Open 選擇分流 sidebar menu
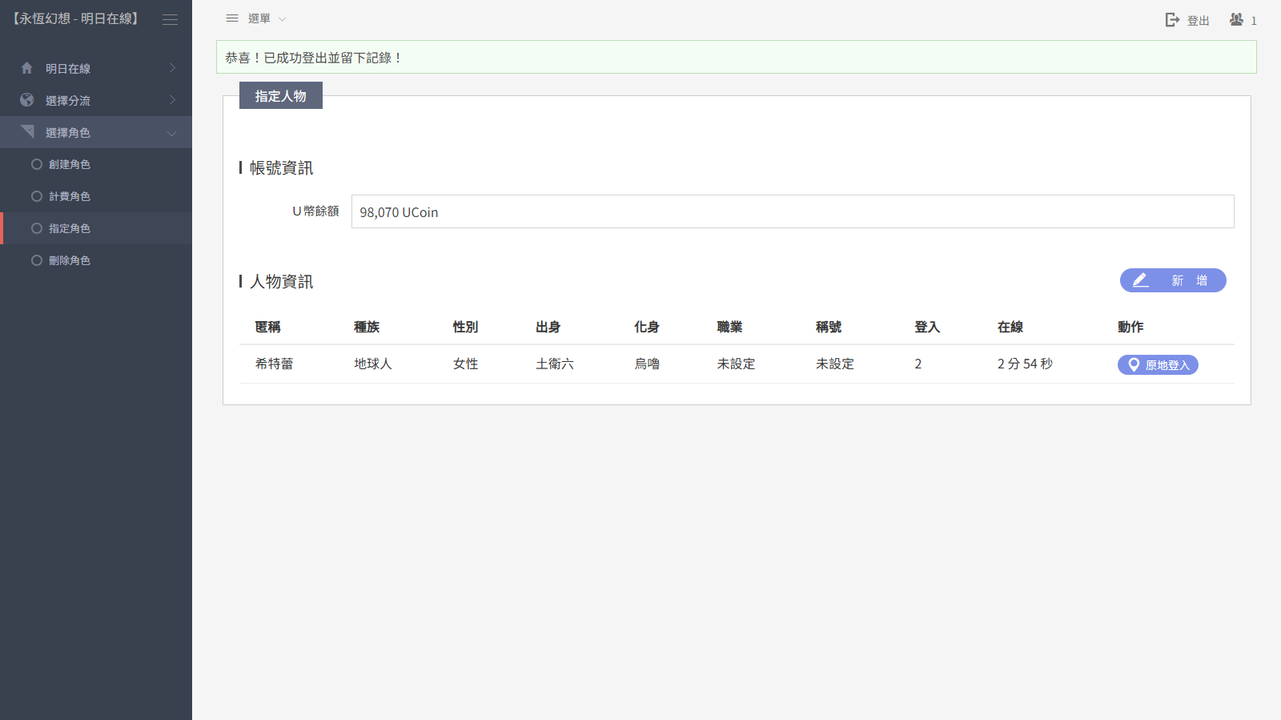Image resolution: width=1281 pixels, height=720 pixels. click(96, 100)
